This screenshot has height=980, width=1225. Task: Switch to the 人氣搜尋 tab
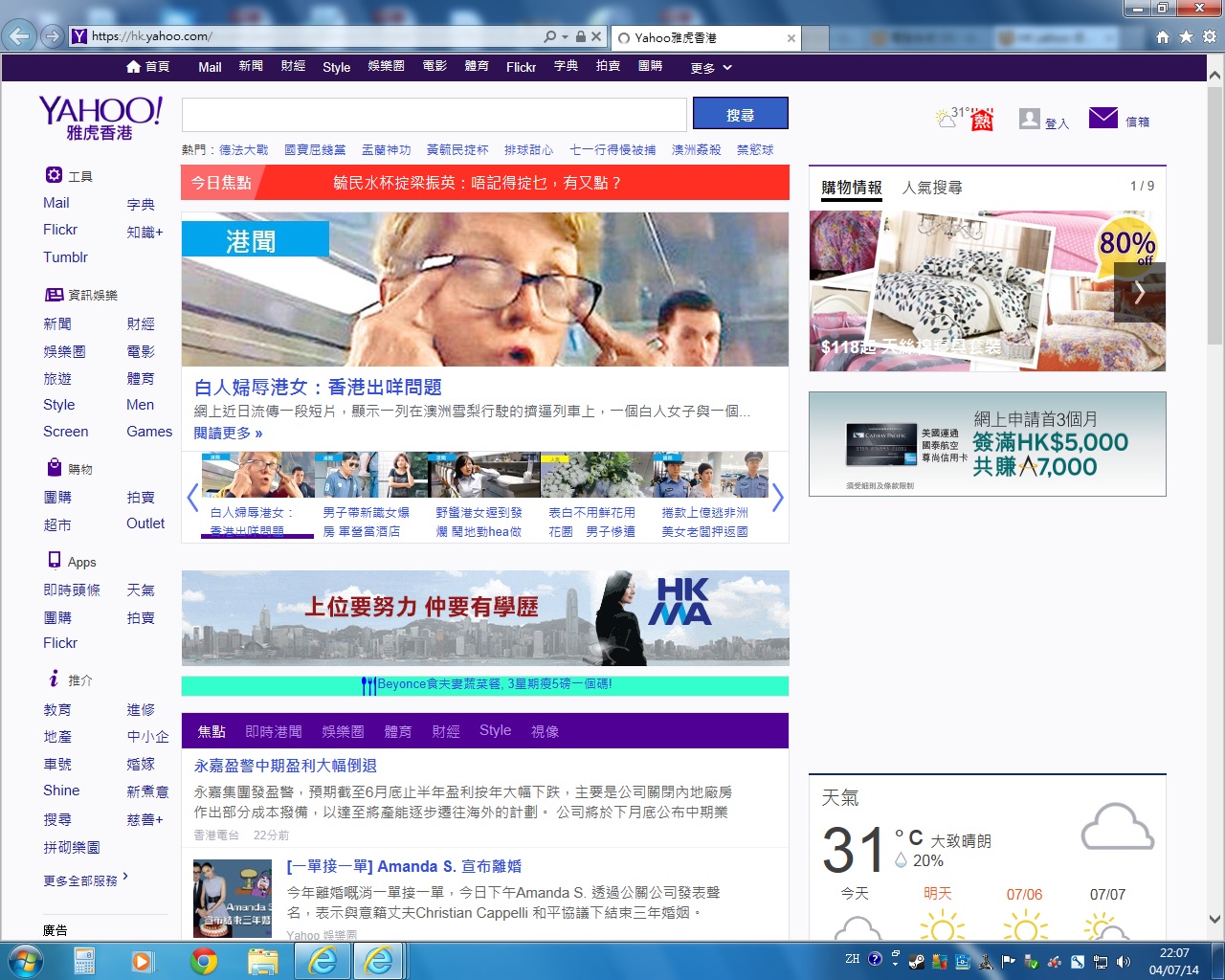pos(932,188)
